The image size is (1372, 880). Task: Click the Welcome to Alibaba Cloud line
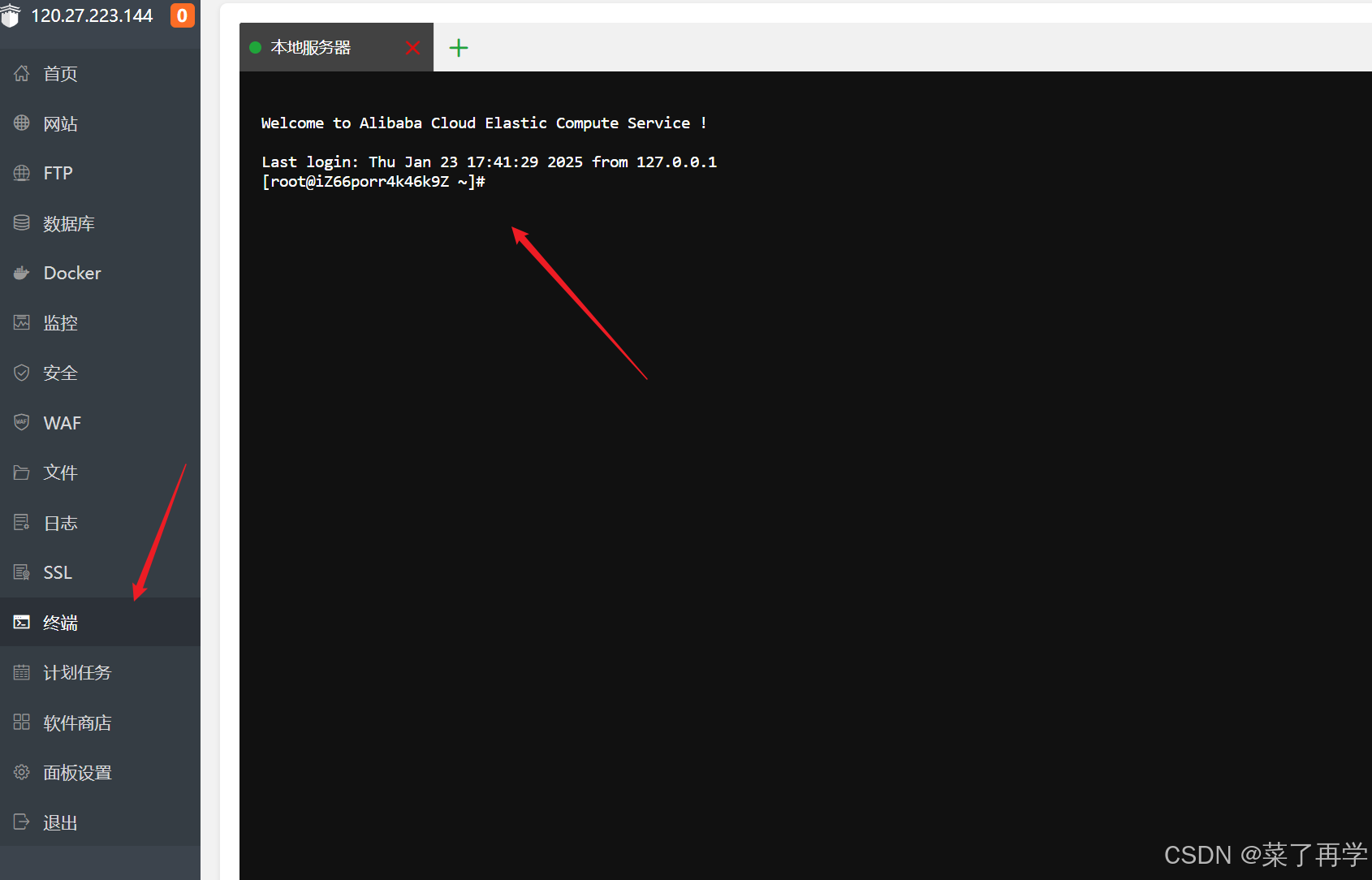tap(484, 123)
